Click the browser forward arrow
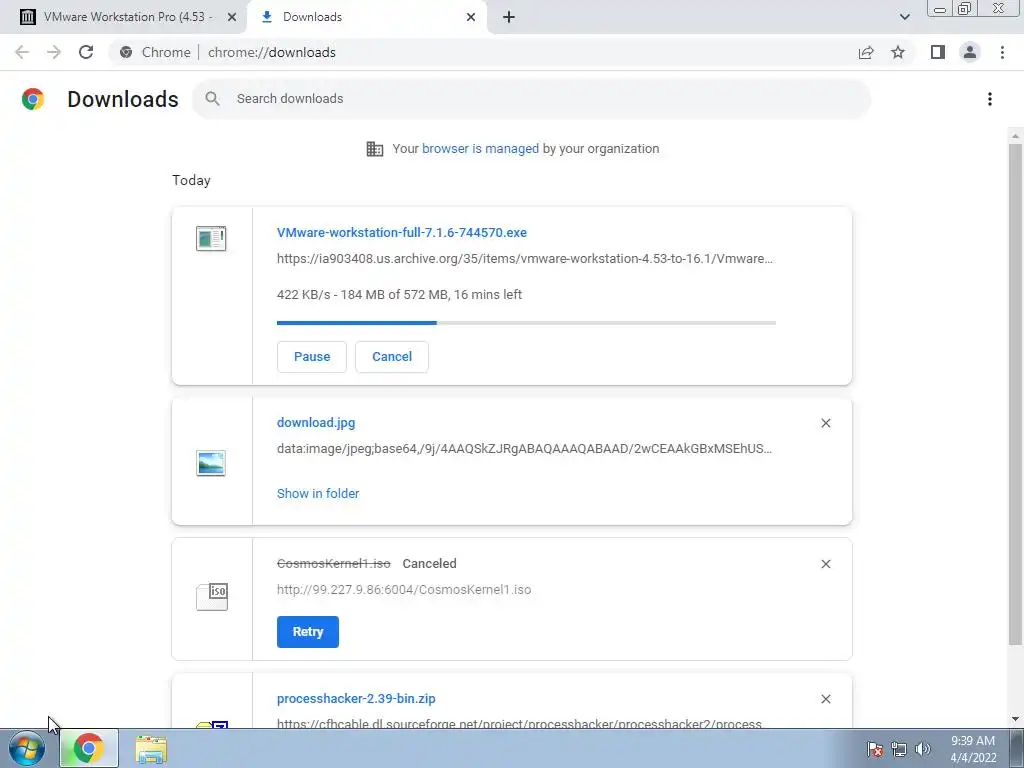The image size is (1024, 768). coord(54,52)
